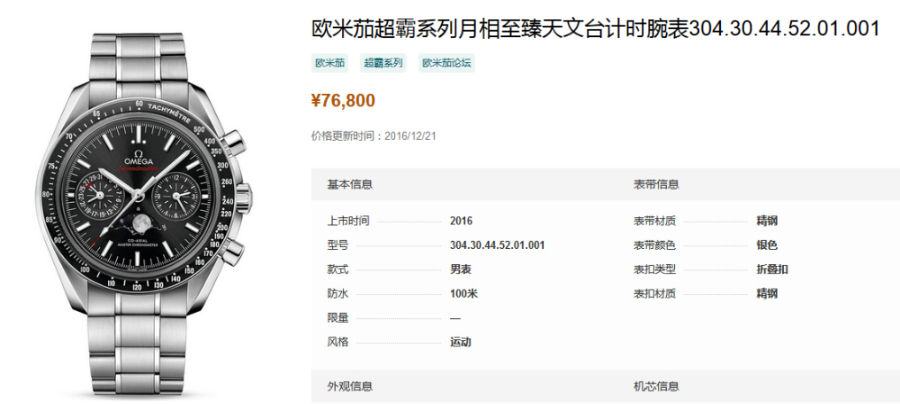The height and width of the screenshot is (404, 900).
Task: Click the 欧米茄 brand tag
Action: pos(330,63)
